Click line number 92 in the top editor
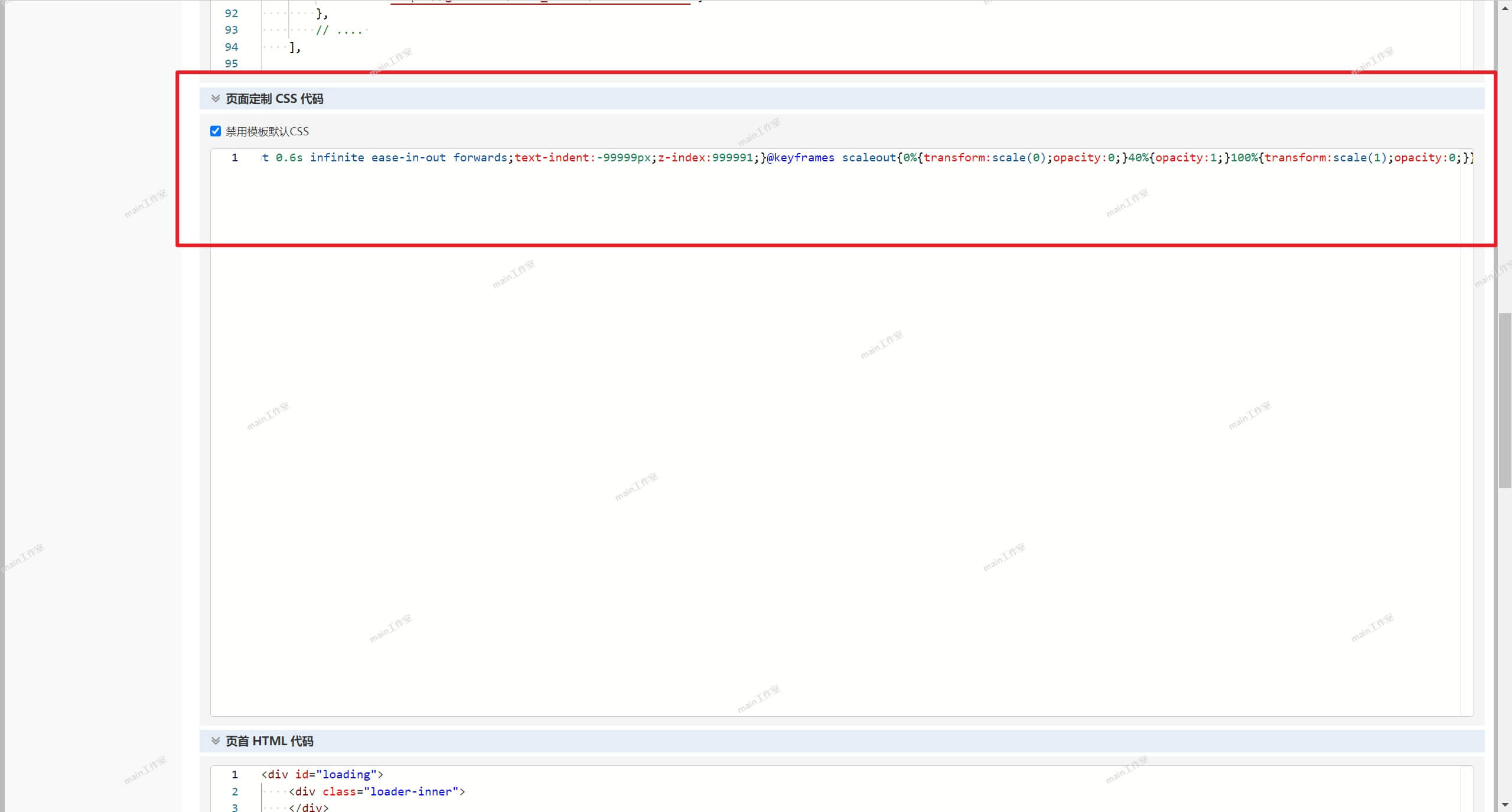Screen dimensions: 1512x812 click(x=232, y=13)
